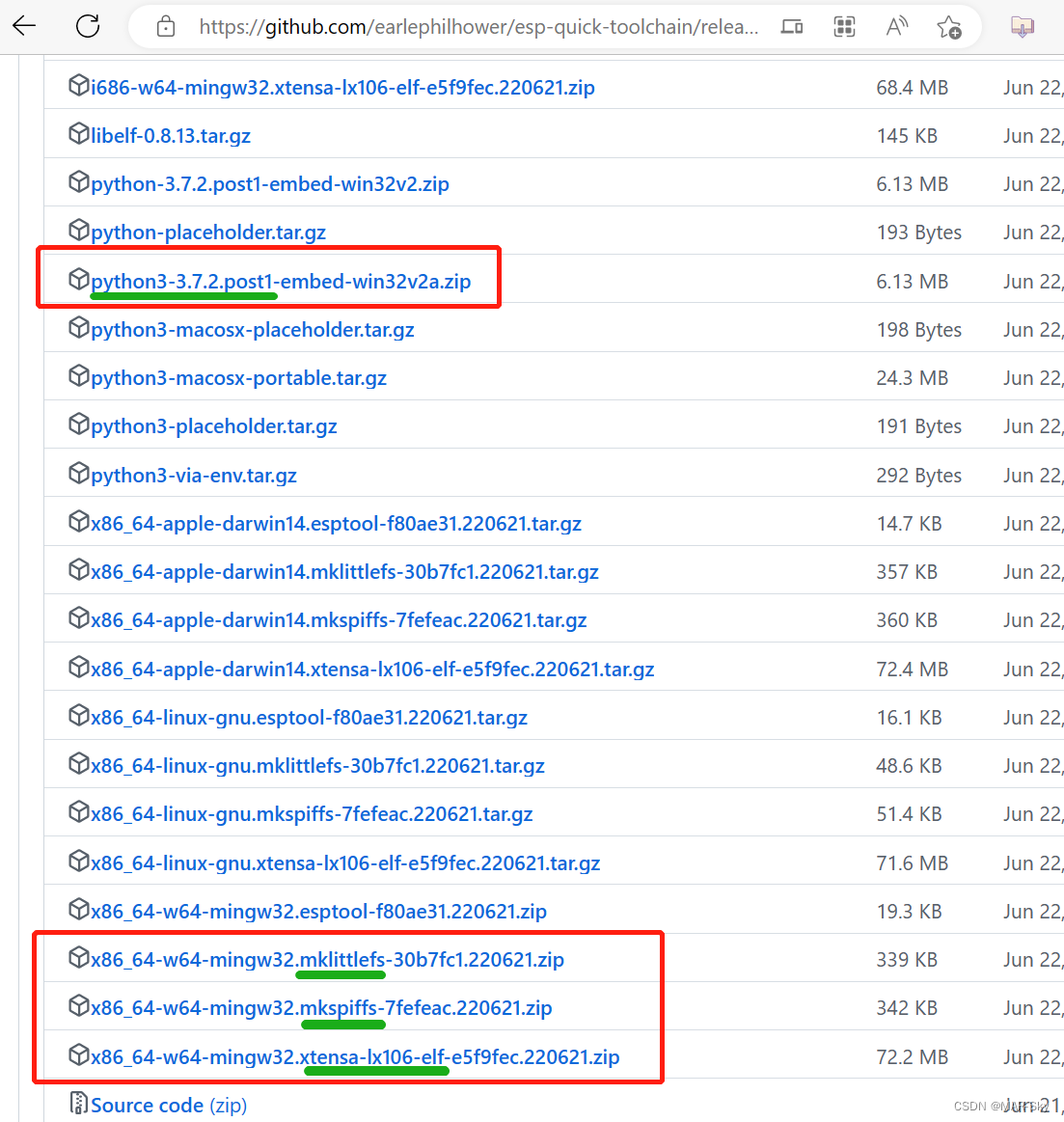Image resolution: width=1064 pixels, height=1122 pixels.
Task: Download x86_64-linux-gnu.xtensa-lx106-elf tar.gz
Action: click(345, 863)
